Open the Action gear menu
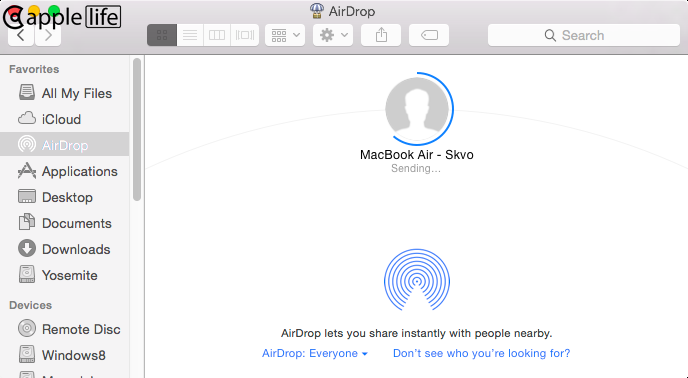This screenshot has width=688, height=378. 333,35
